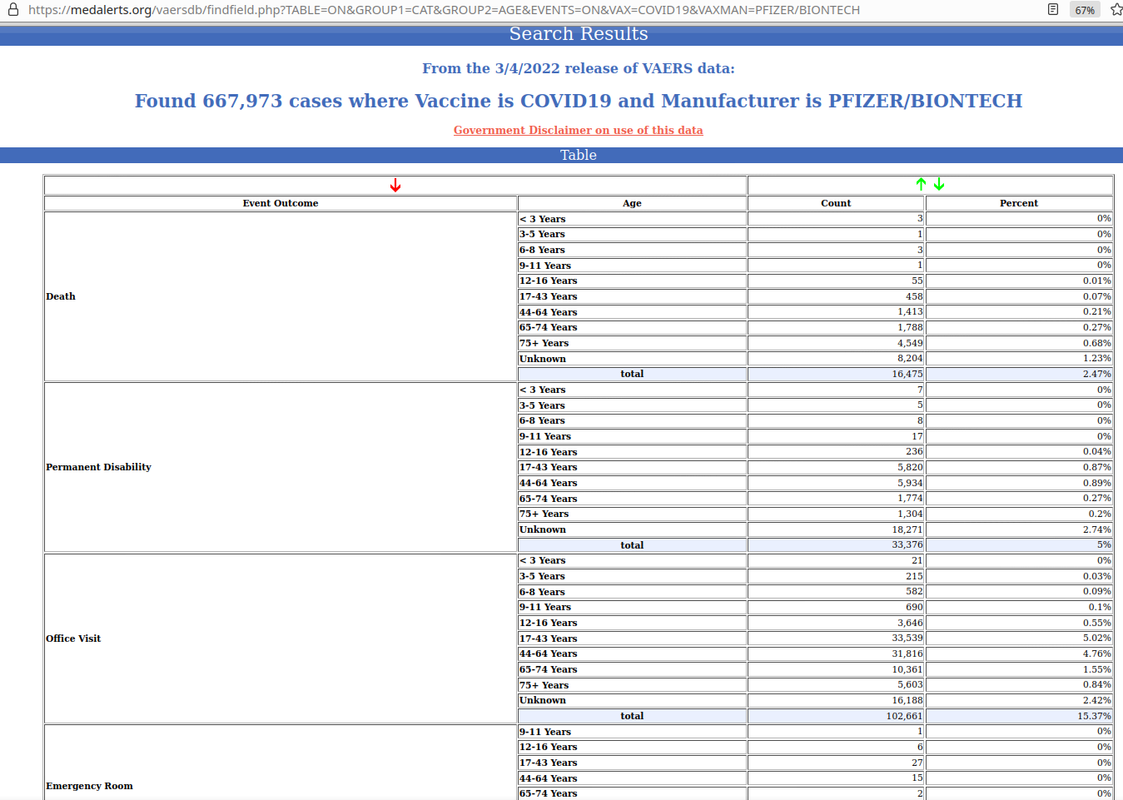
Task: Click 'Found 667,973 cases' heading
Action: [x=578, y=101]
